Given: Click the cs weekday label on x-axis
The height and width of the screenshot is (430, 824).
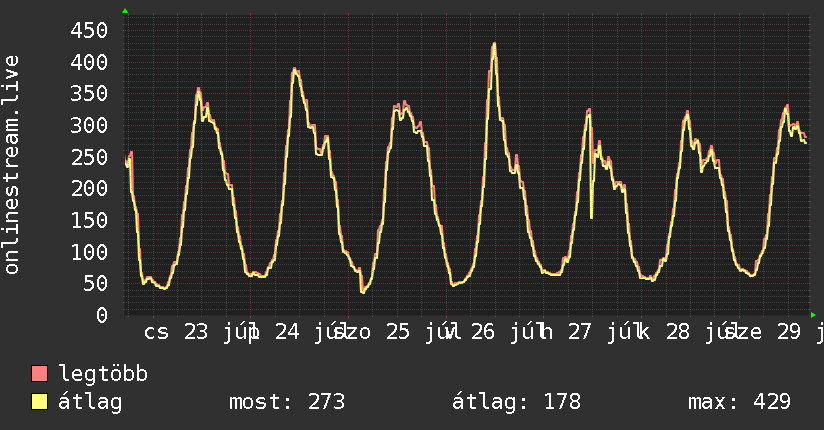Looking at the screenshot, I should pyautogui.click(x=156, y=333).
